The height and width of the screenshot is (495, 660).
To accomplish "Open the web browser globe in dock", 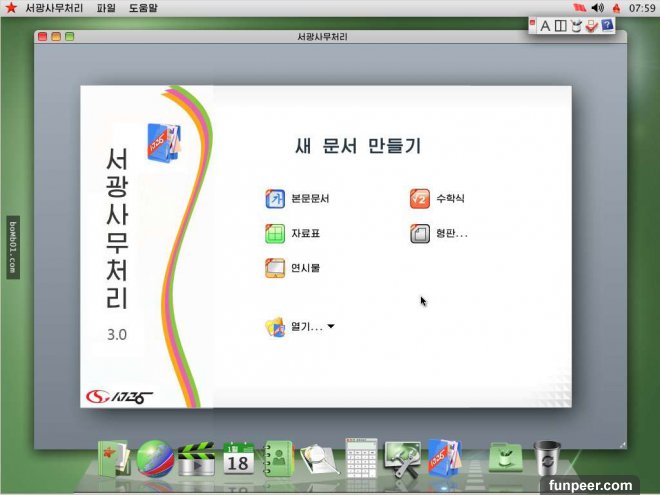I will (x=155, y=459).
